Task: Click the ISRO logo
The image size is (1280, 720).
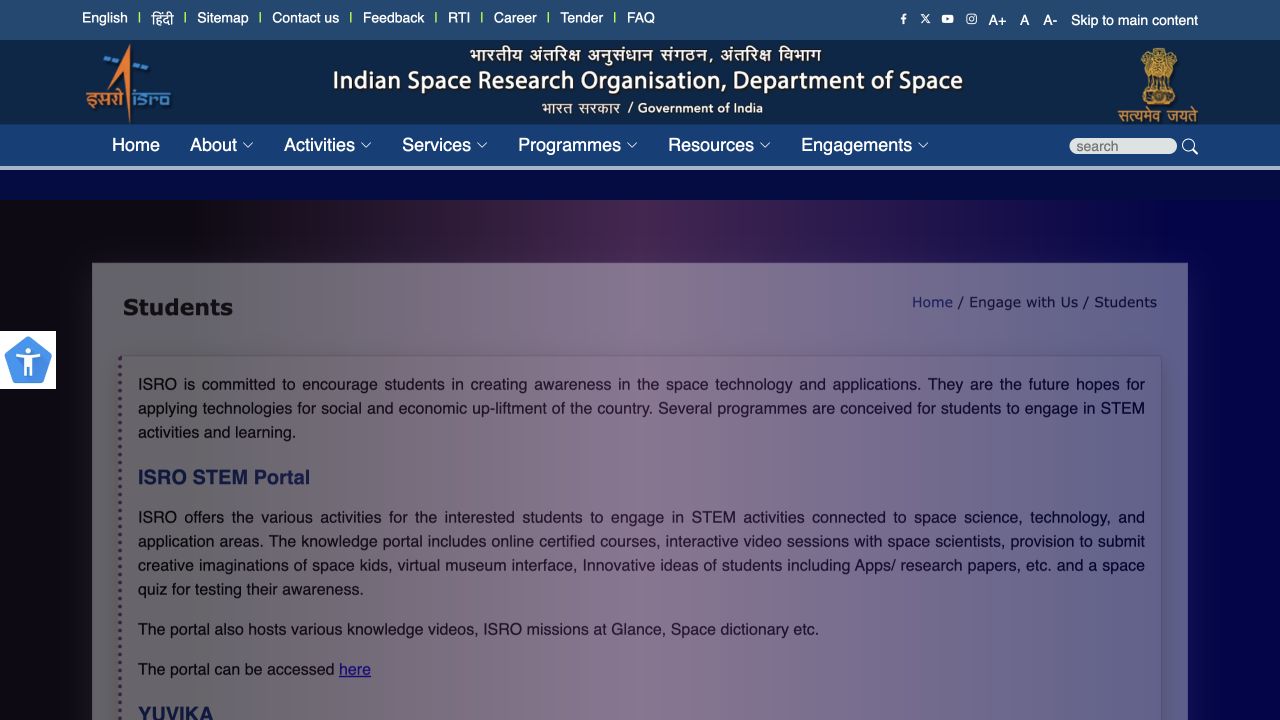Action: coord(128,83)
